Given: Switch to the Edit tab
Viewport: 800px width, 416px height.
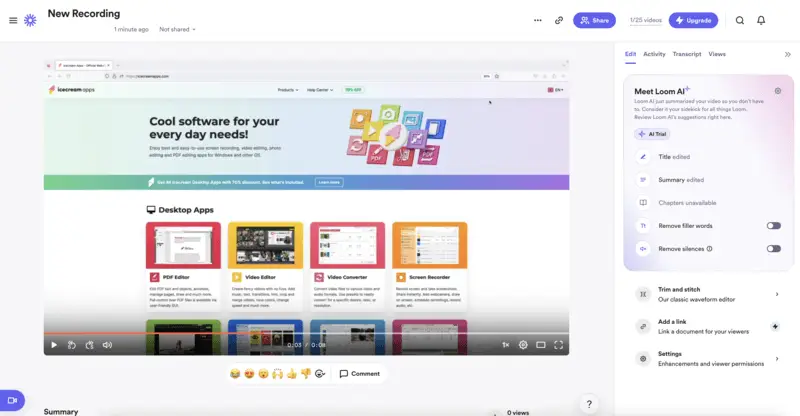Looking at the screenshot, I should 631,54.
